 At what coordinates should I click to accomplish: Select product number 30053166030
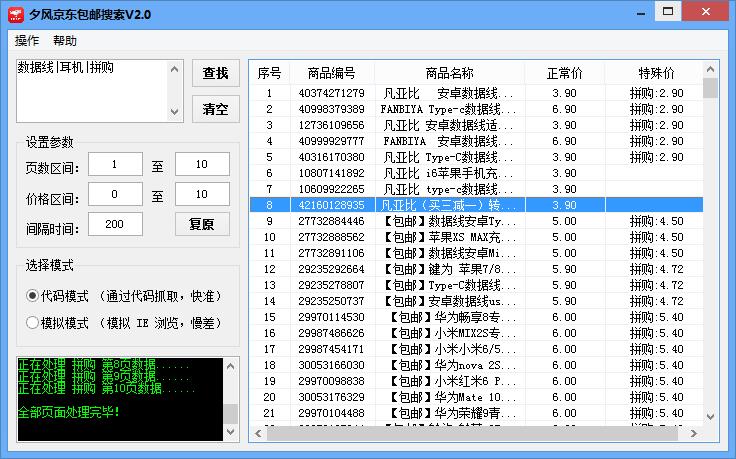pyautogui.click(x=331, y=365)
